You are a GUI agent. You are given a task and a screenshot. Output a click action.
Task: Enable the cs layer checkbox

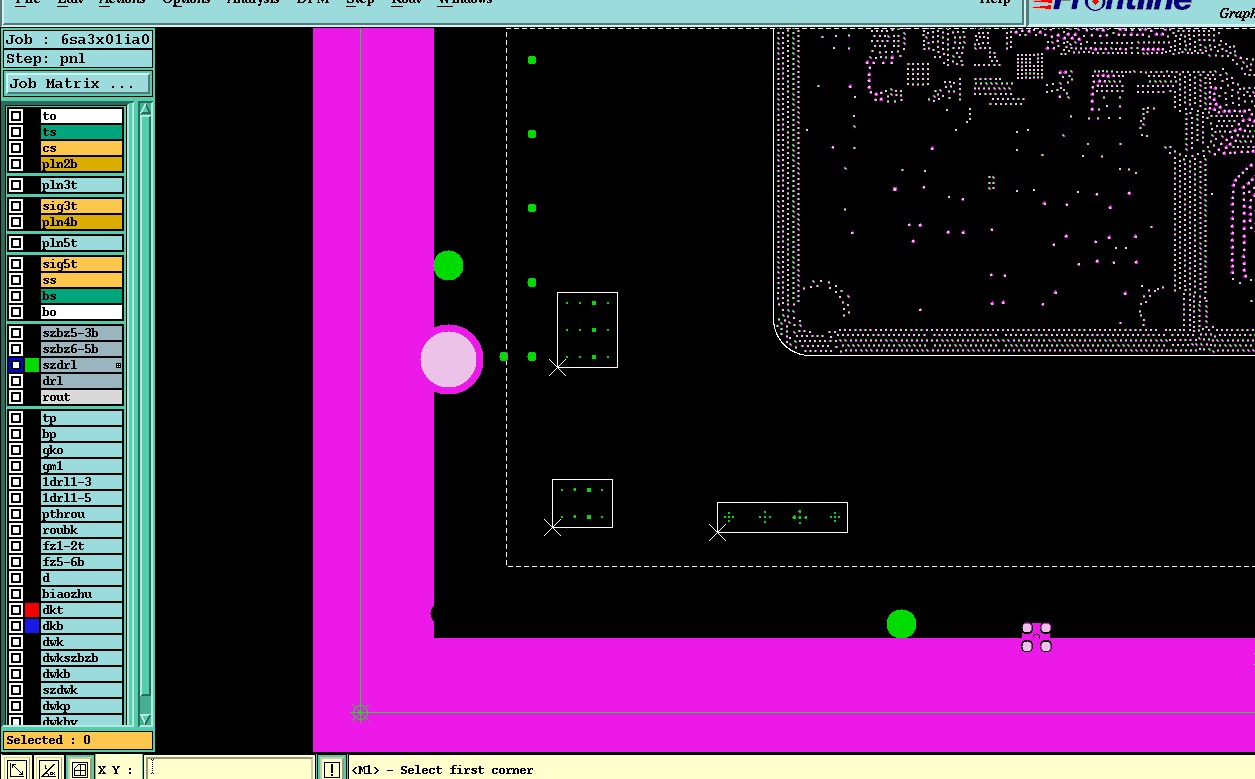click(x=16, y=148)
